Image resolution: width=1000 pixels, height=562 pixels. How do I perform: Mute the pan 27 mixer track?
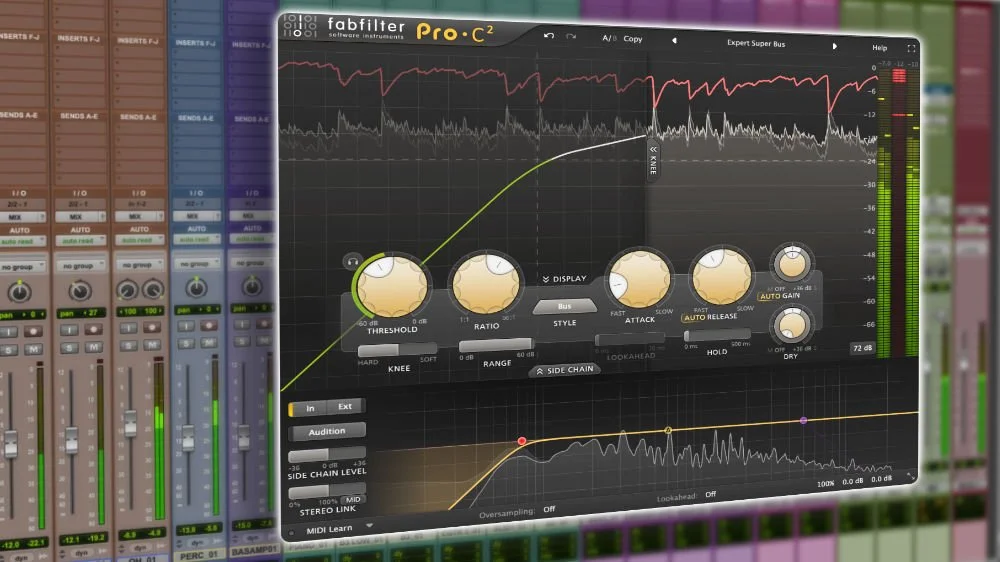pyautogui.click(x=93, y=346)
